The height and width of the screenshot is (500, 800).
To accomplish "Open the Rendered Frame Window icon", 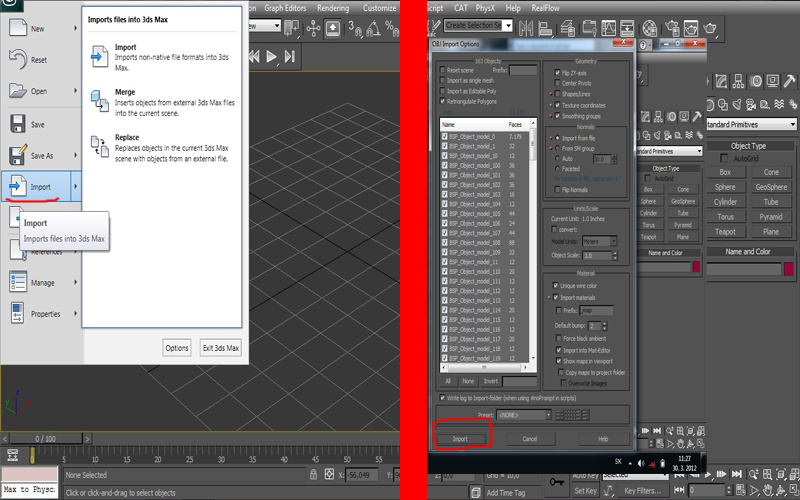I will click(691, 28).
